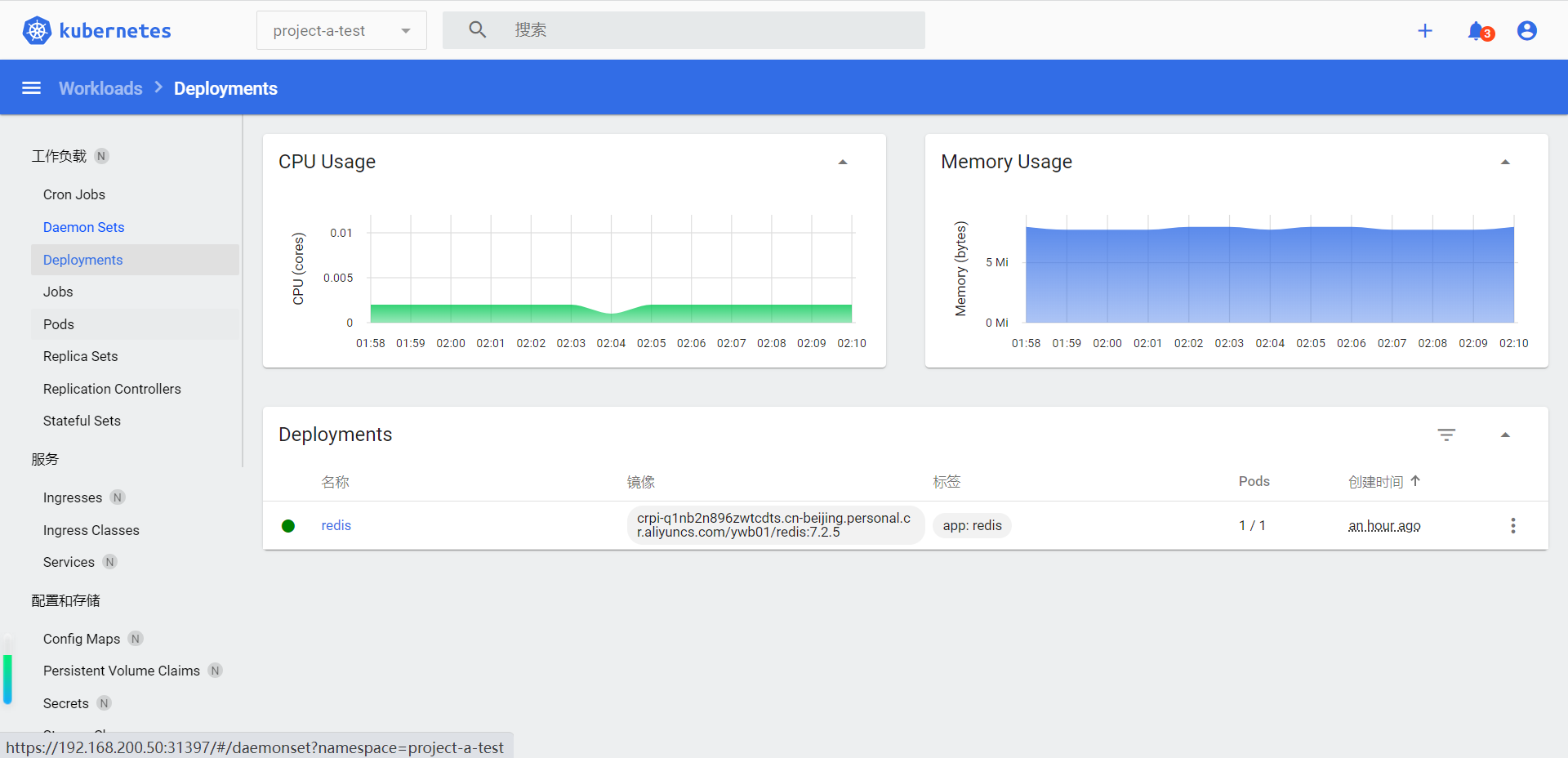Click the app: redis label chip
Viewport: 1568px width, 758px height.
pyautogui.click(x=972, y=525)
